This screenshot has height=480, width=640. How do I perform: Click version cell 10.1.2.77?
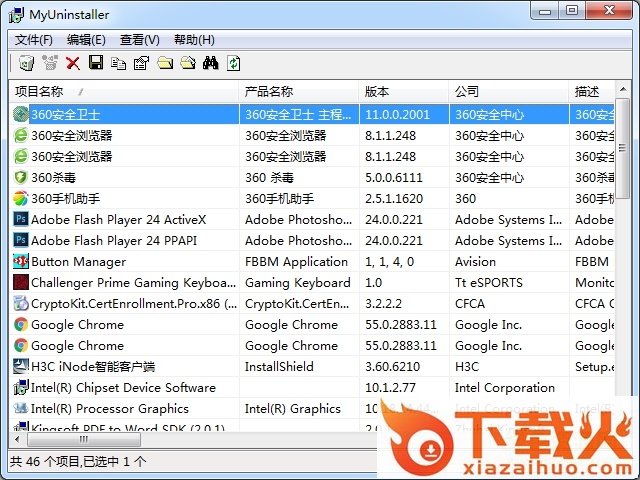390,388
